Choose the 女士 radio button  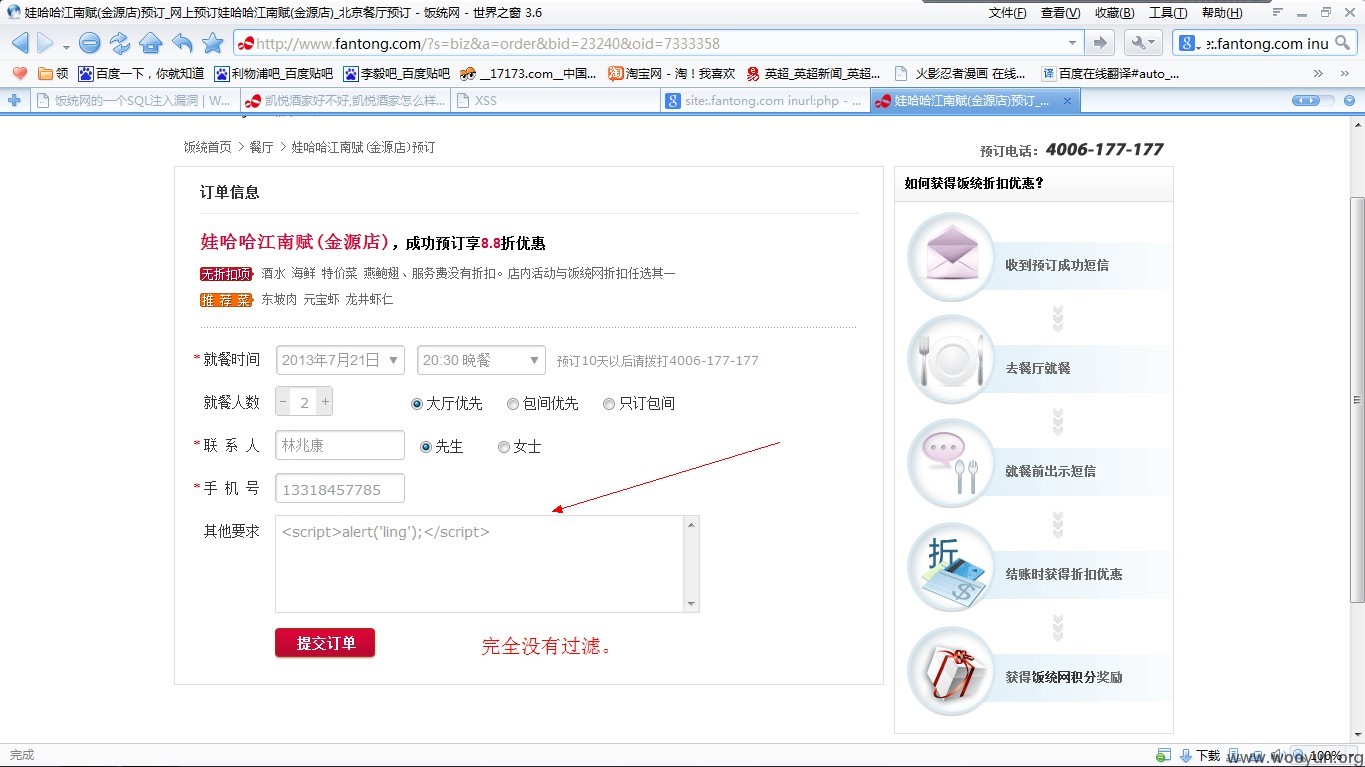pyautogui.click(x=504, y=447)
